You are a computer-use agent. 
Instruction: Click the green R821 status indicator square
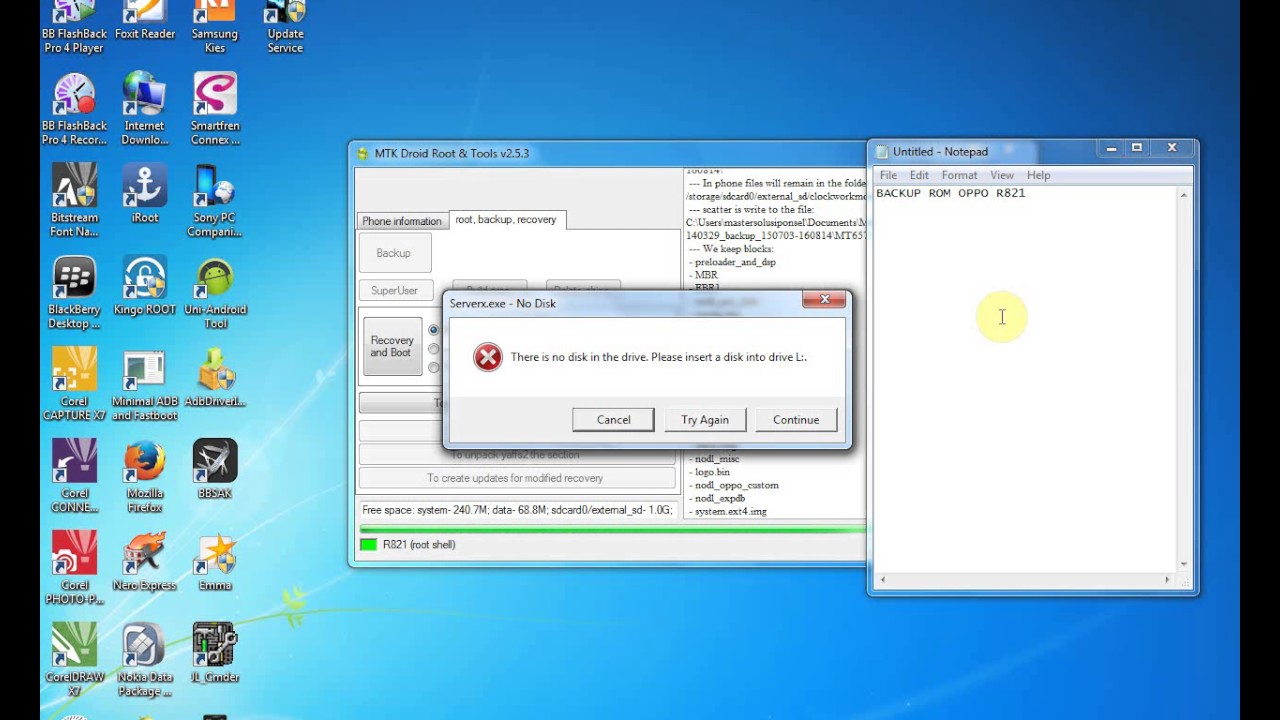click(x=368, y=544)
